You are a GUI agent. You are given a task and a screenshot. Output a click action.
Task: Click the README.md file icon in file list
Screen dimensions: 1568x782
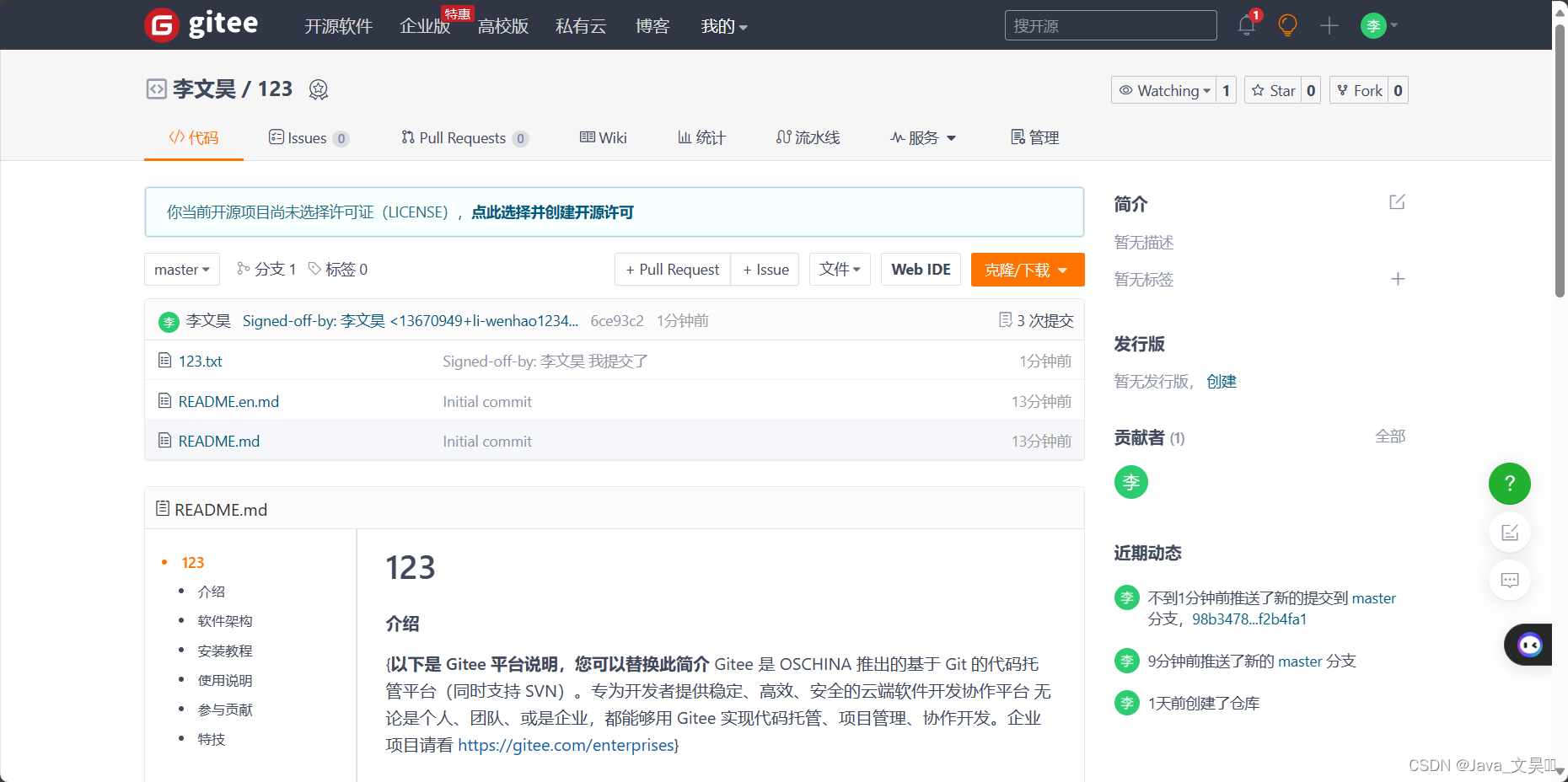[x=165, y=441]
